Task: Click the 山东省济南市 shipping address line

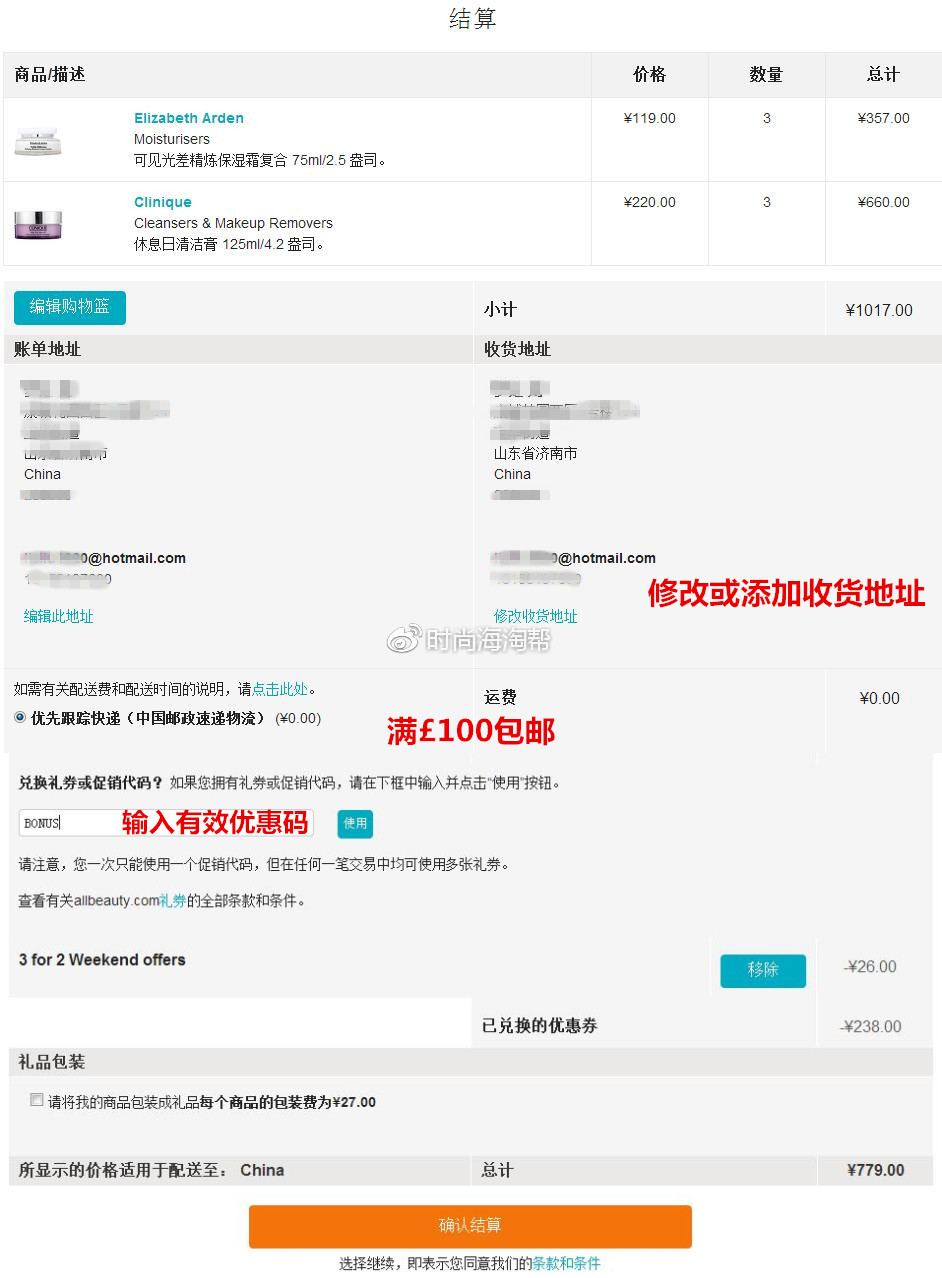Action: (535, 453)
